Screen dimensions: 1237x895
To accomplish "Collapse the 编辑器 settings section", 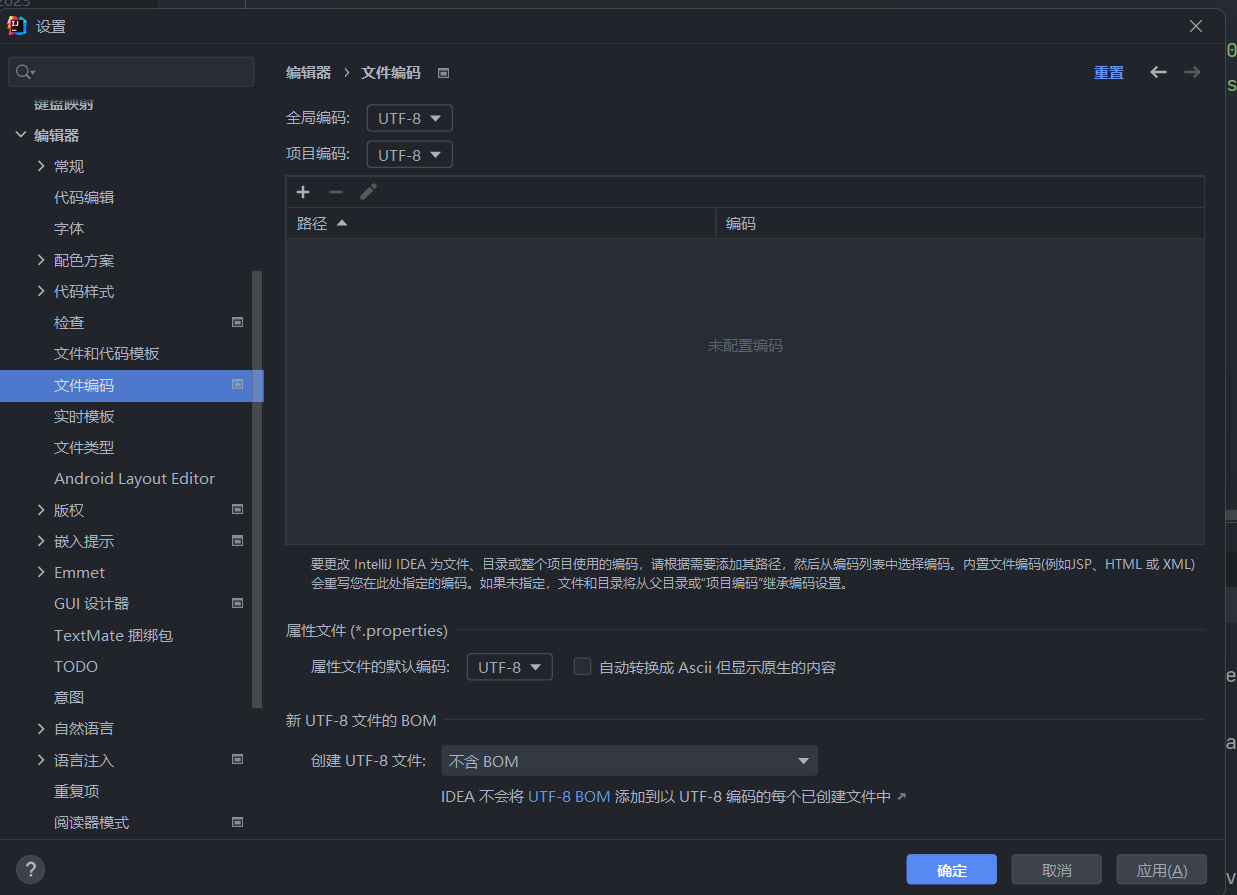I will click(x=21, y=135).
